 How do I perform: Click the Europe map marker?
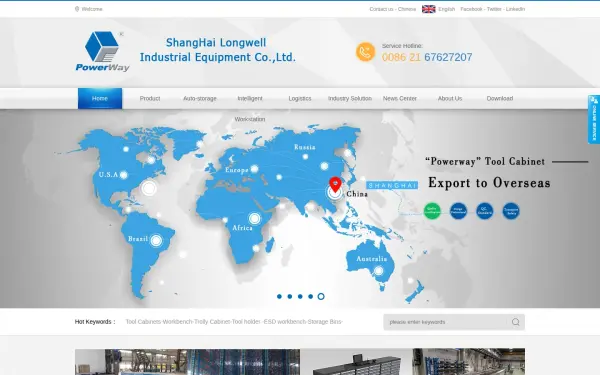tap(254, 169)
